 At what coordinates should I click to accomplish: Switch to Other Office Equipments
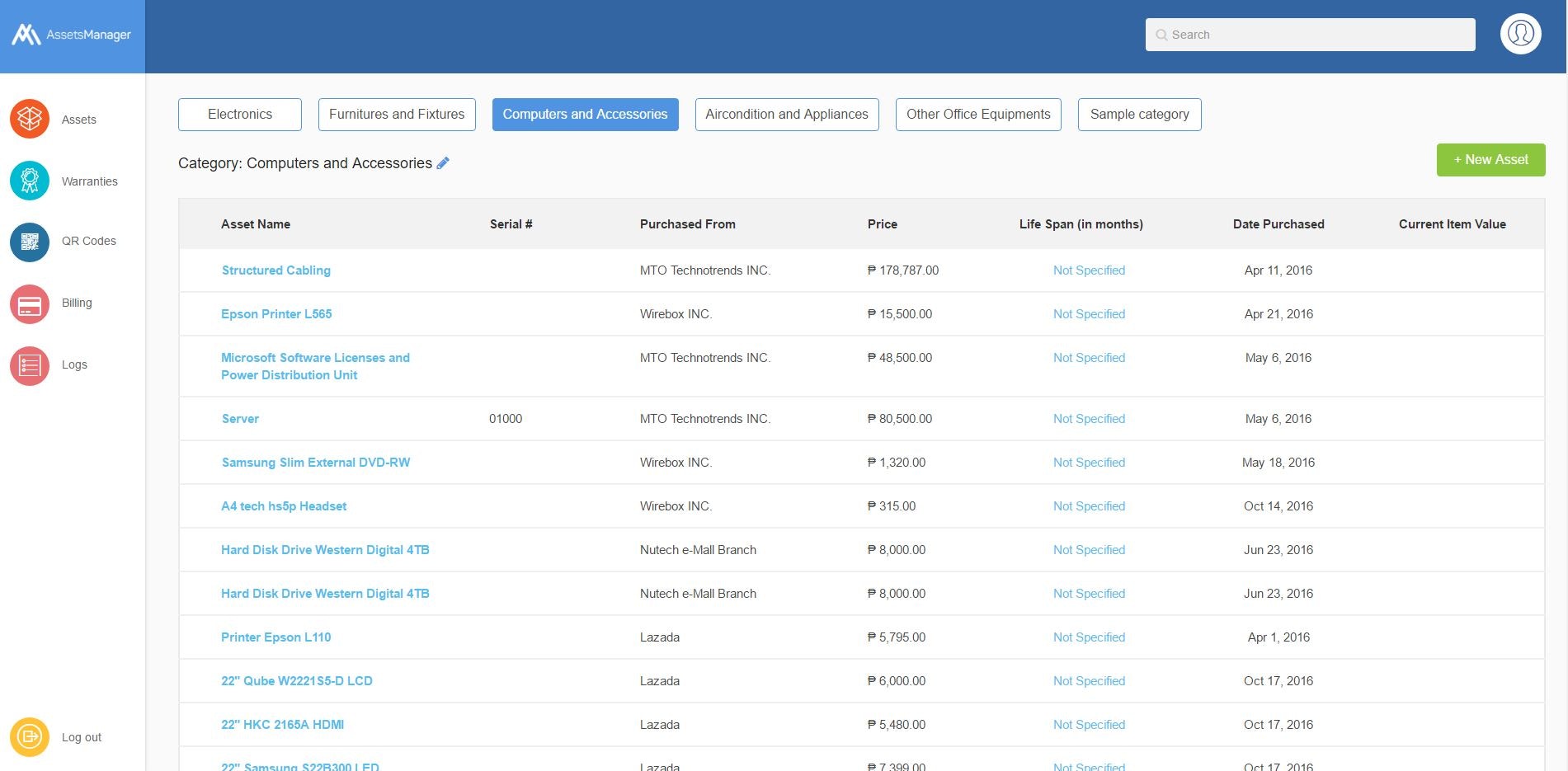tap(977, 114)
